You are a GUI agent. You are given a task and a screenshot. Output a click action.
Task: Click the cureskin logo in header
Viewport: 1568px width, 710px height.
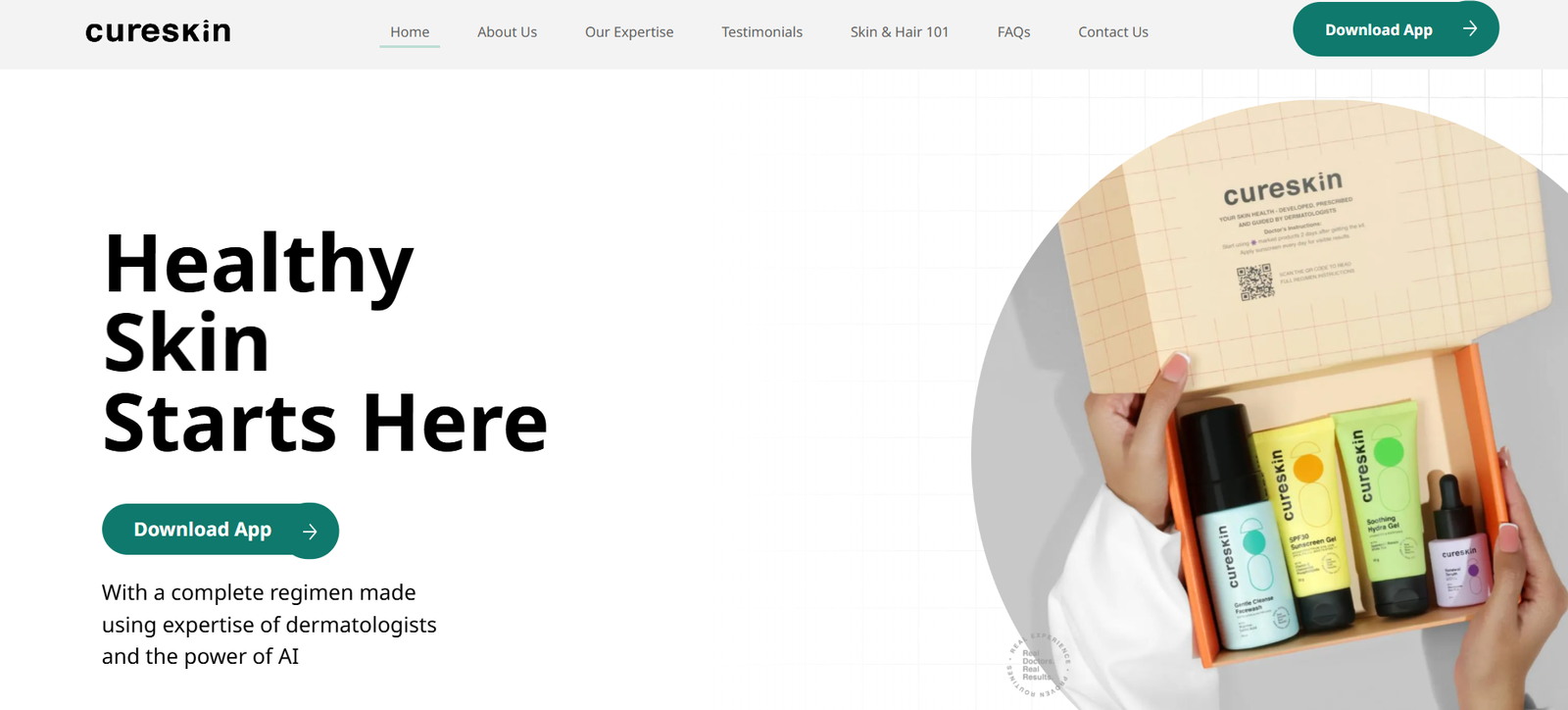click(158, 31)
